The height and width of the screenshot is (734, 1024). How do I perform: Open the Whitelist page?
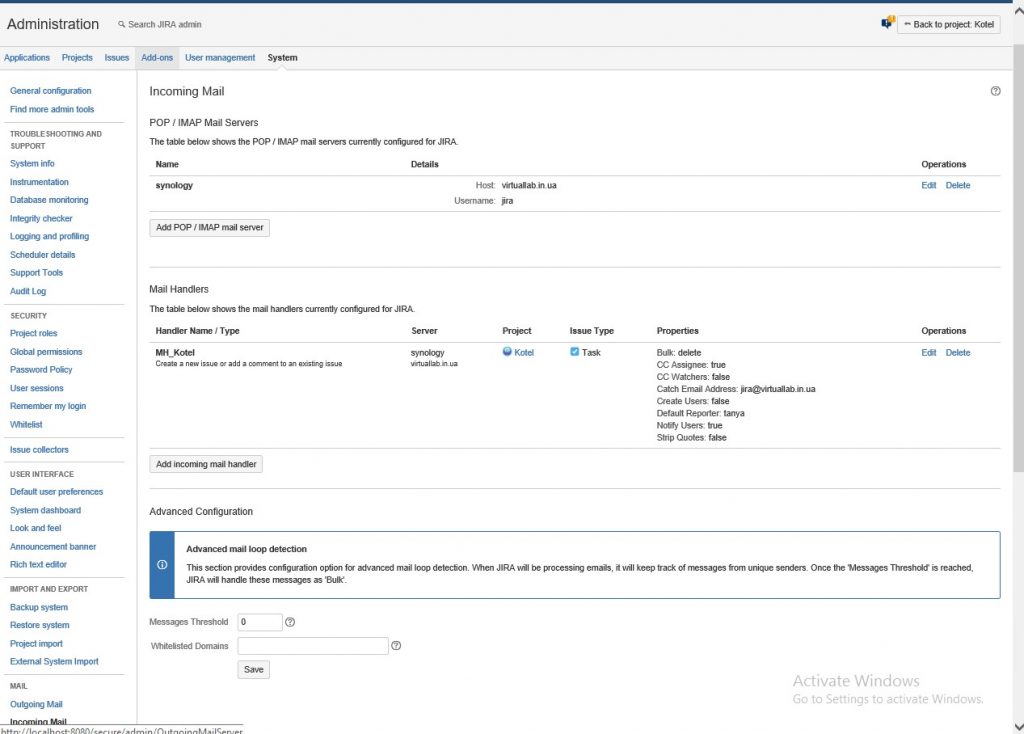coord(26,424)
